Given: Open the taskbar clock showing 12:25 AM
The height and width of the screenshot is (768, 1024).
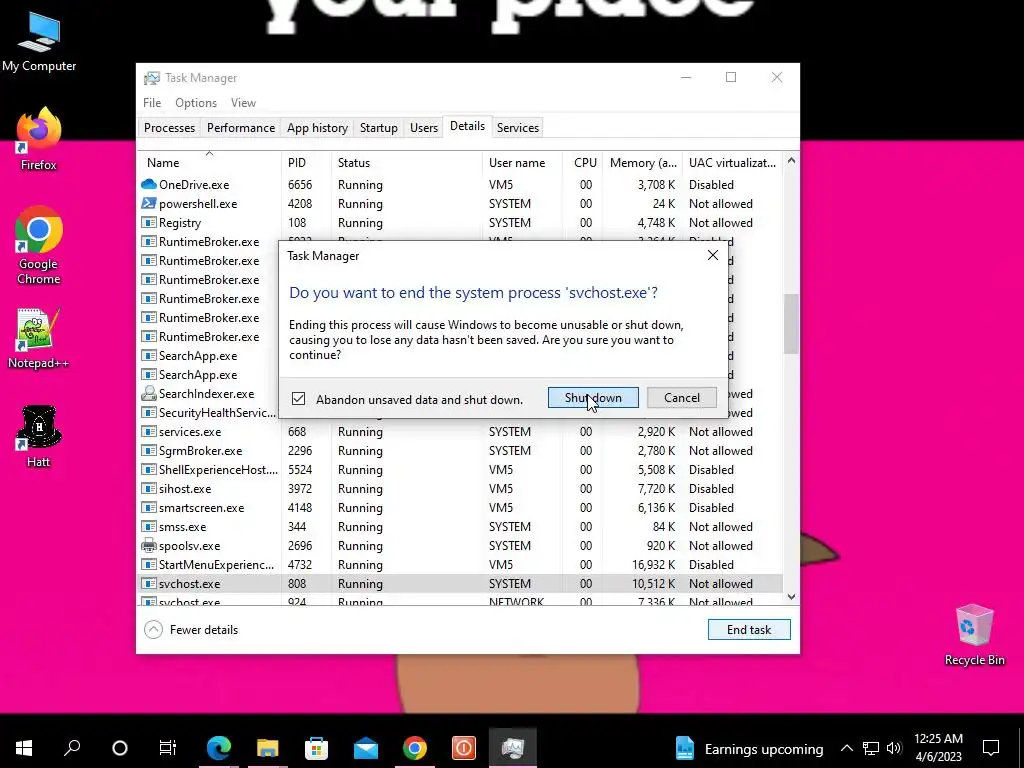Looking at the screenshot, I should pyautogui.click(x=938, y=748).
